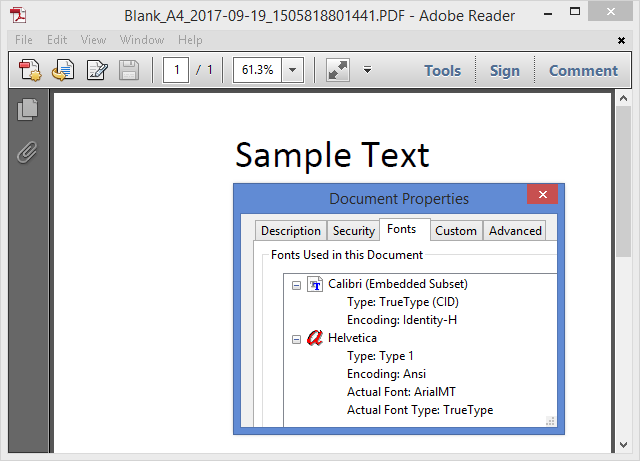Screen dimensions: 640x461
Task: Click the vertical scrollbar thumb
Action: click(x=623, y=181)
